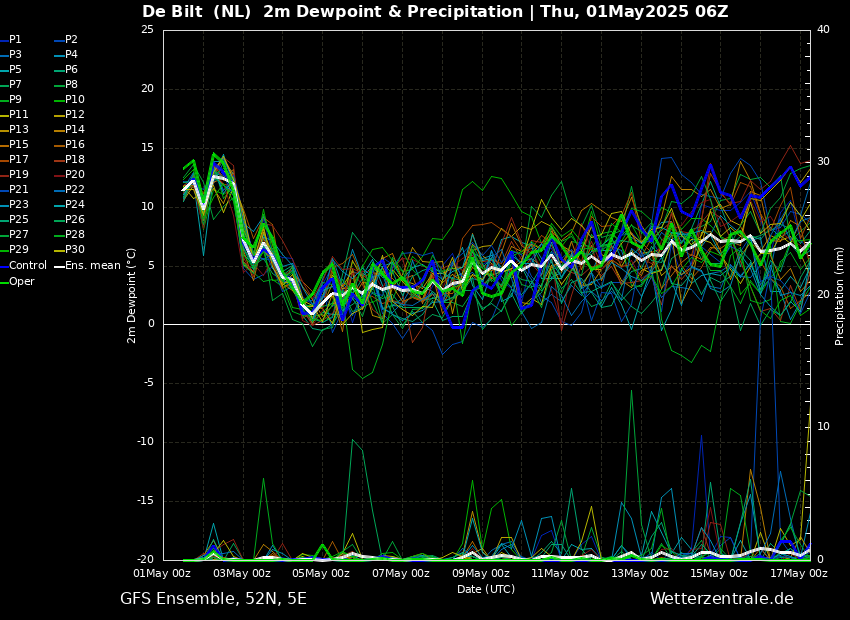Click the P21 legend entry
850x620 pixels.
click(14, 190)
